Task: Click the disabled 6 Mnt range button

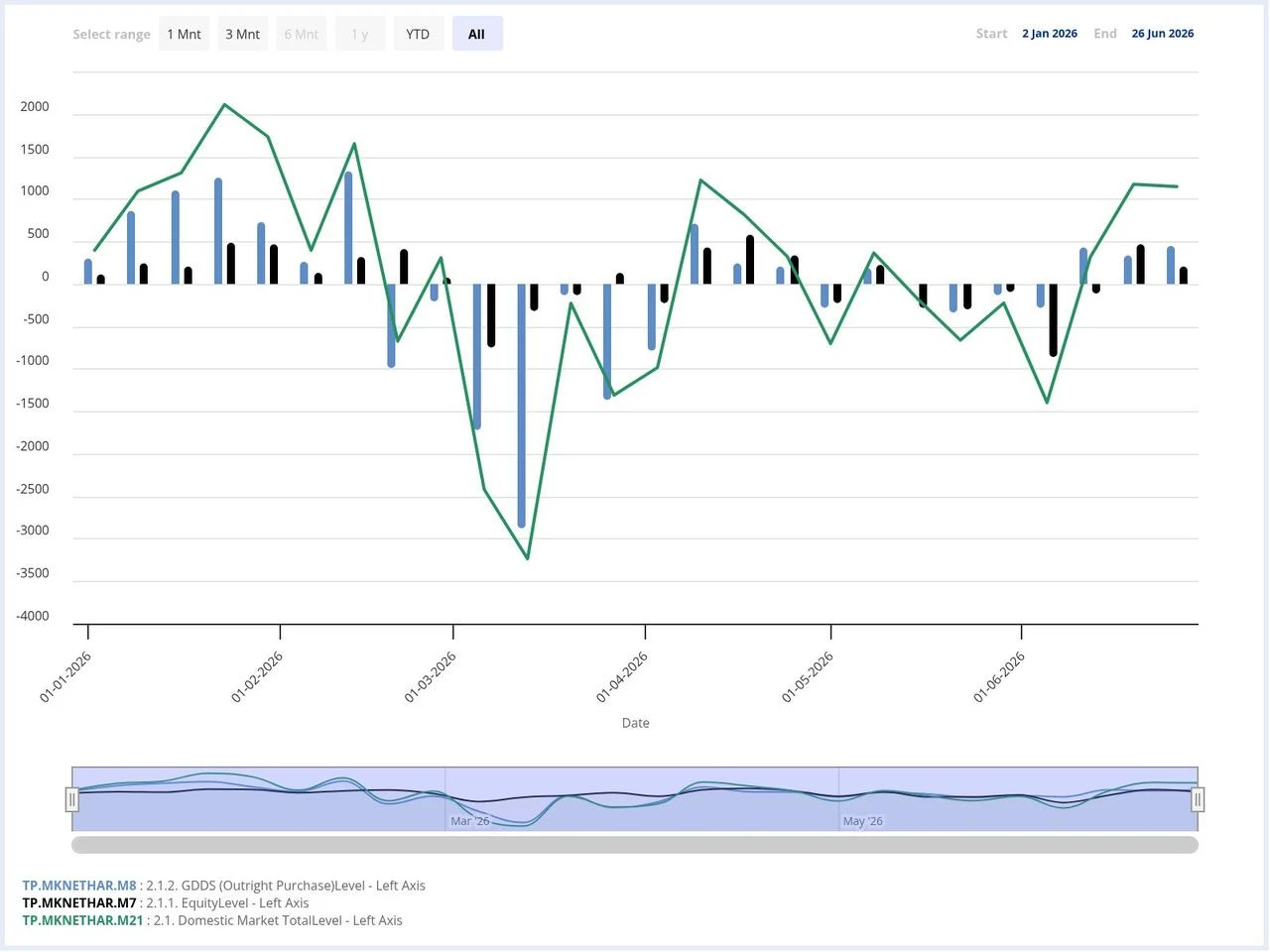Action: click(301, 34)
